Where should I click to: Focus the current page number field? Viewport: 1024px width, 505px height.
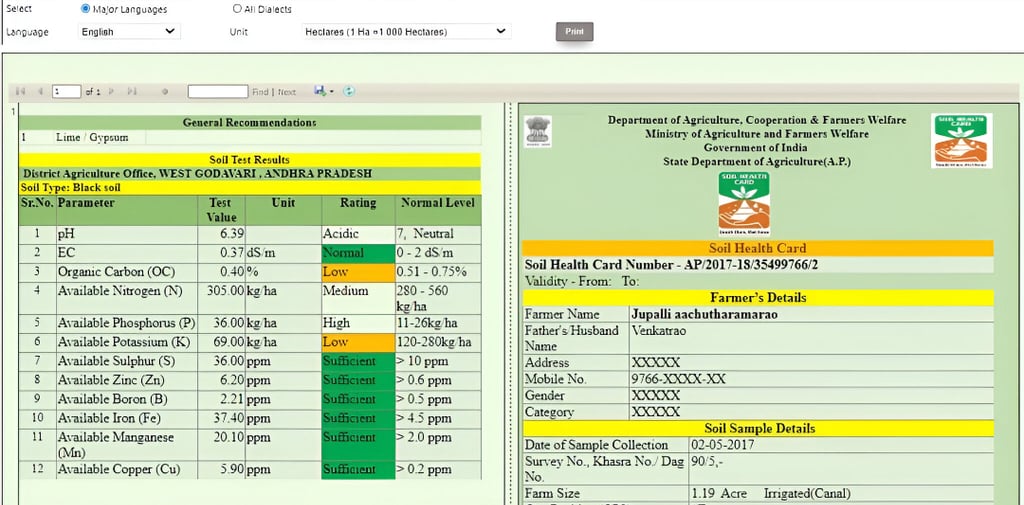[x=67, y=91]
